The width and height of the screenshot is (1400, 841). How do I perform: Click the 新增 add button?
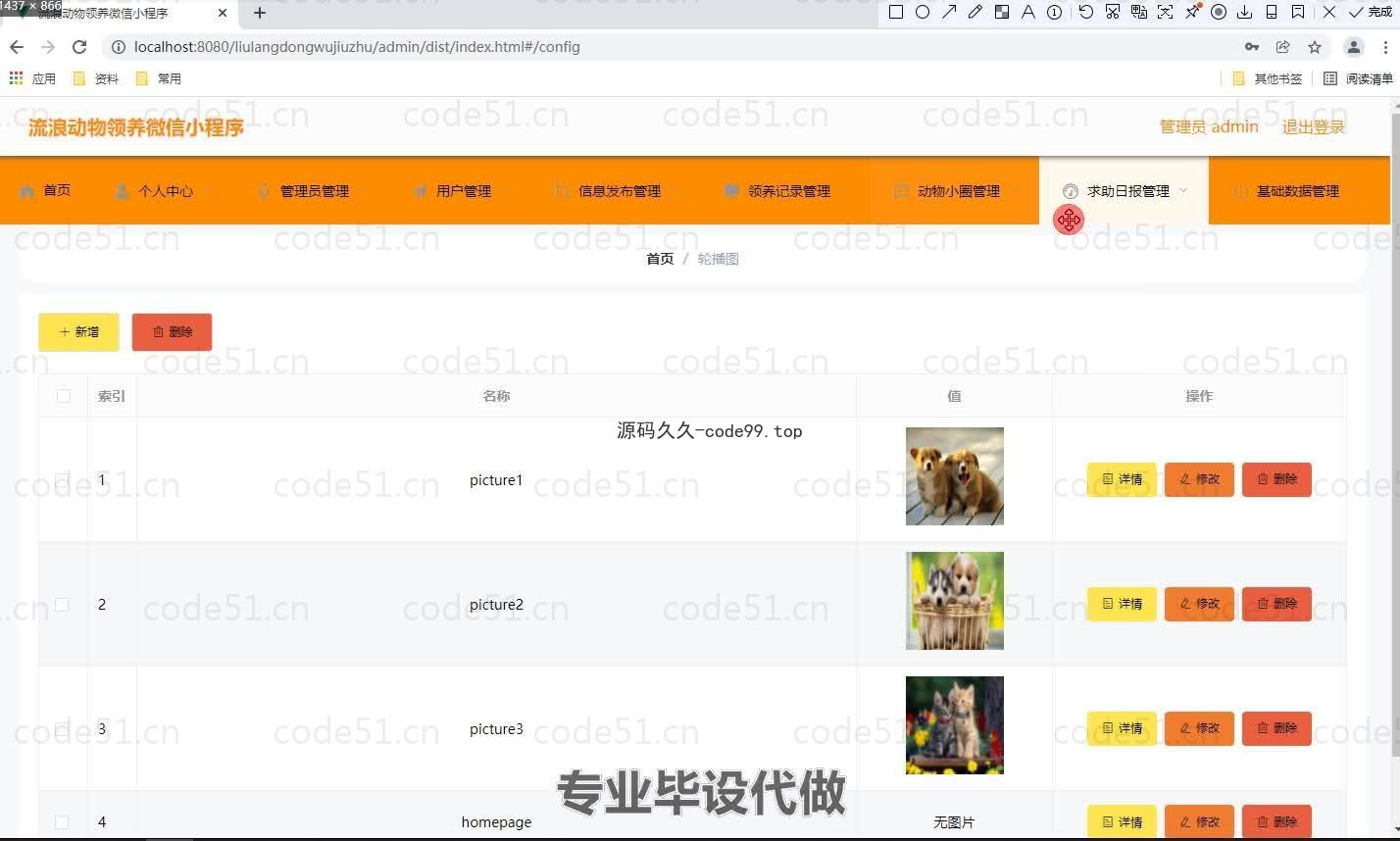[78, 332]
